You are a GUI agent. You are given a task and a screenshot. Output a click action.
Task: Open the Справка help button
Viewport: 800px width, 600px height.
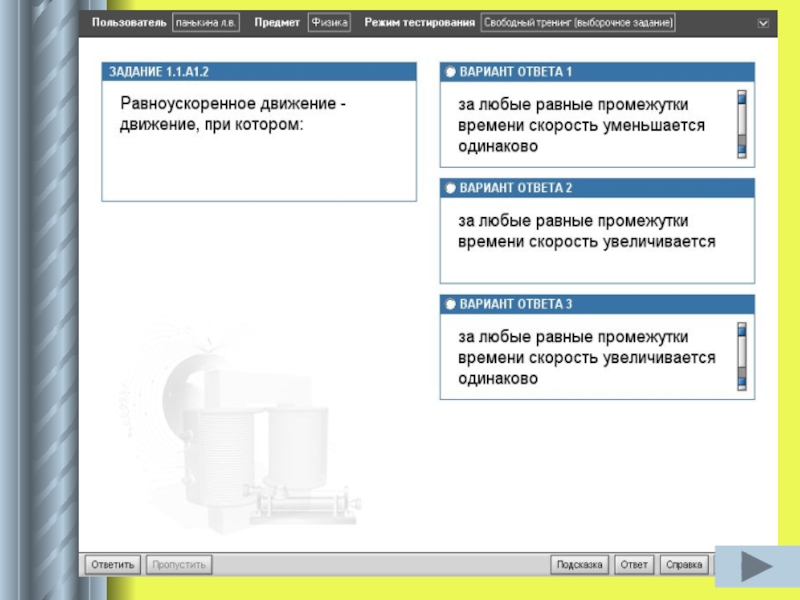pos(684,565)
